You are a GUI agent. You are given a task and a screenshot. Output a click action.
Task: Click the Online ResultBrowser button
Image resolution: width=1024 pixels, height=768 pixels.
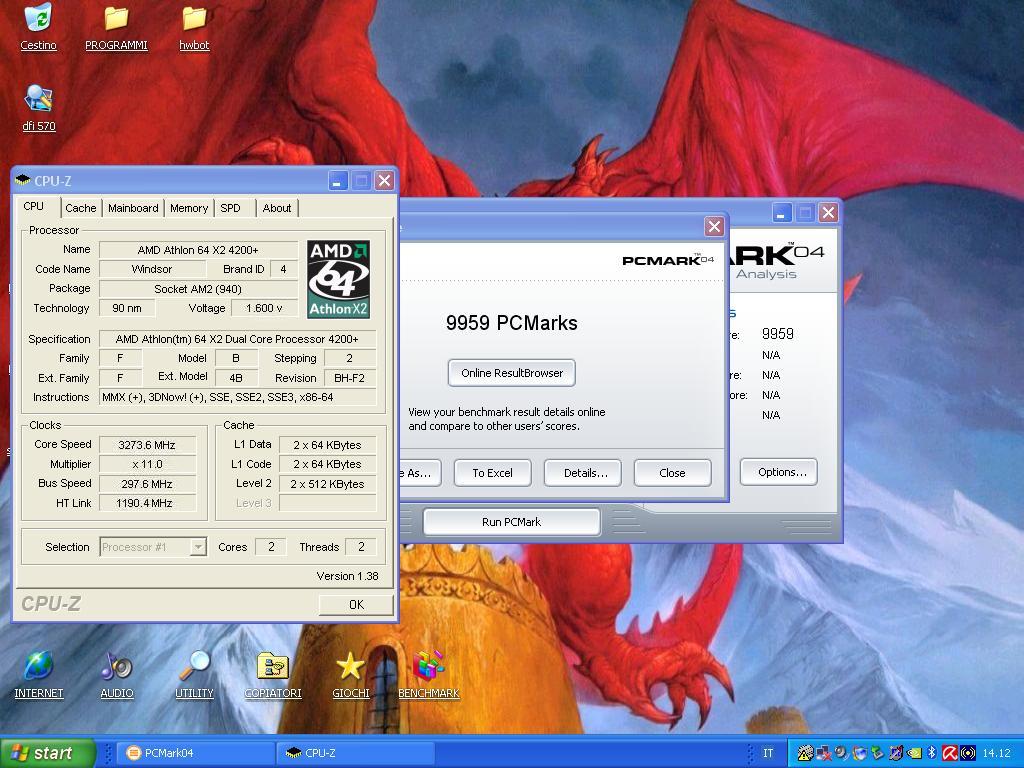click(512, 373)
